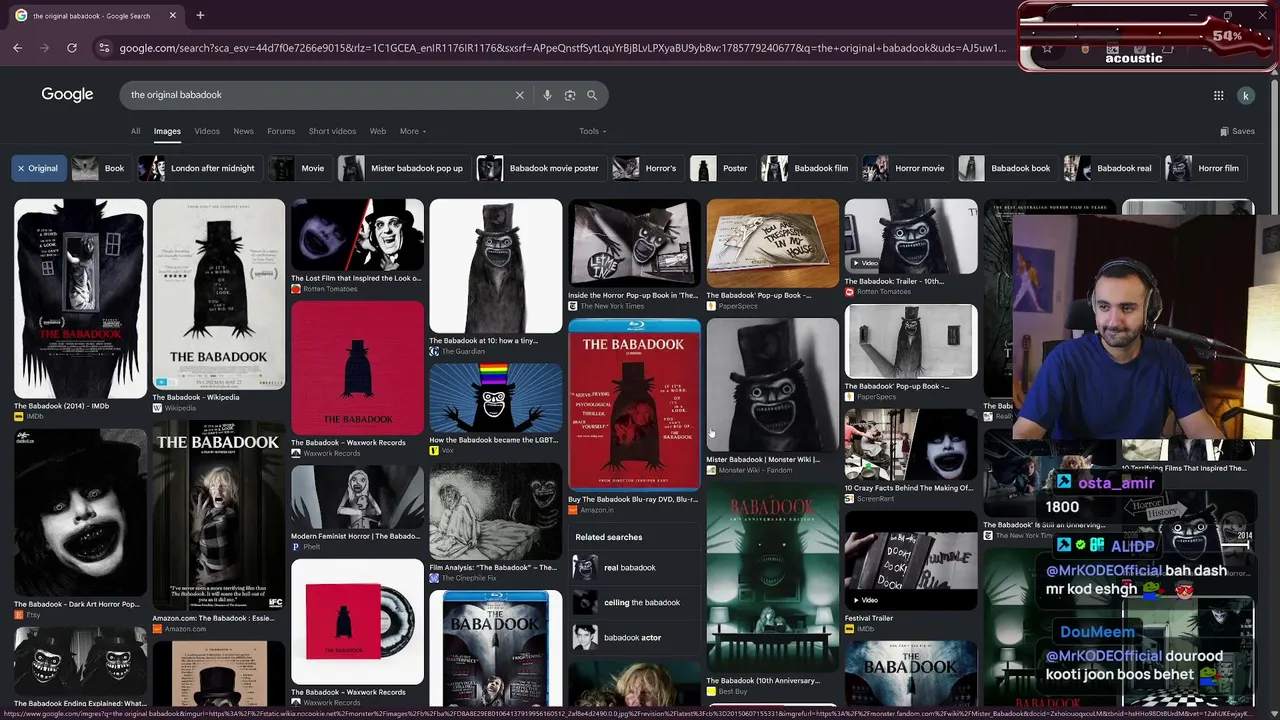Reload the Google search page
1280x720 pixels.
(72, 48)
